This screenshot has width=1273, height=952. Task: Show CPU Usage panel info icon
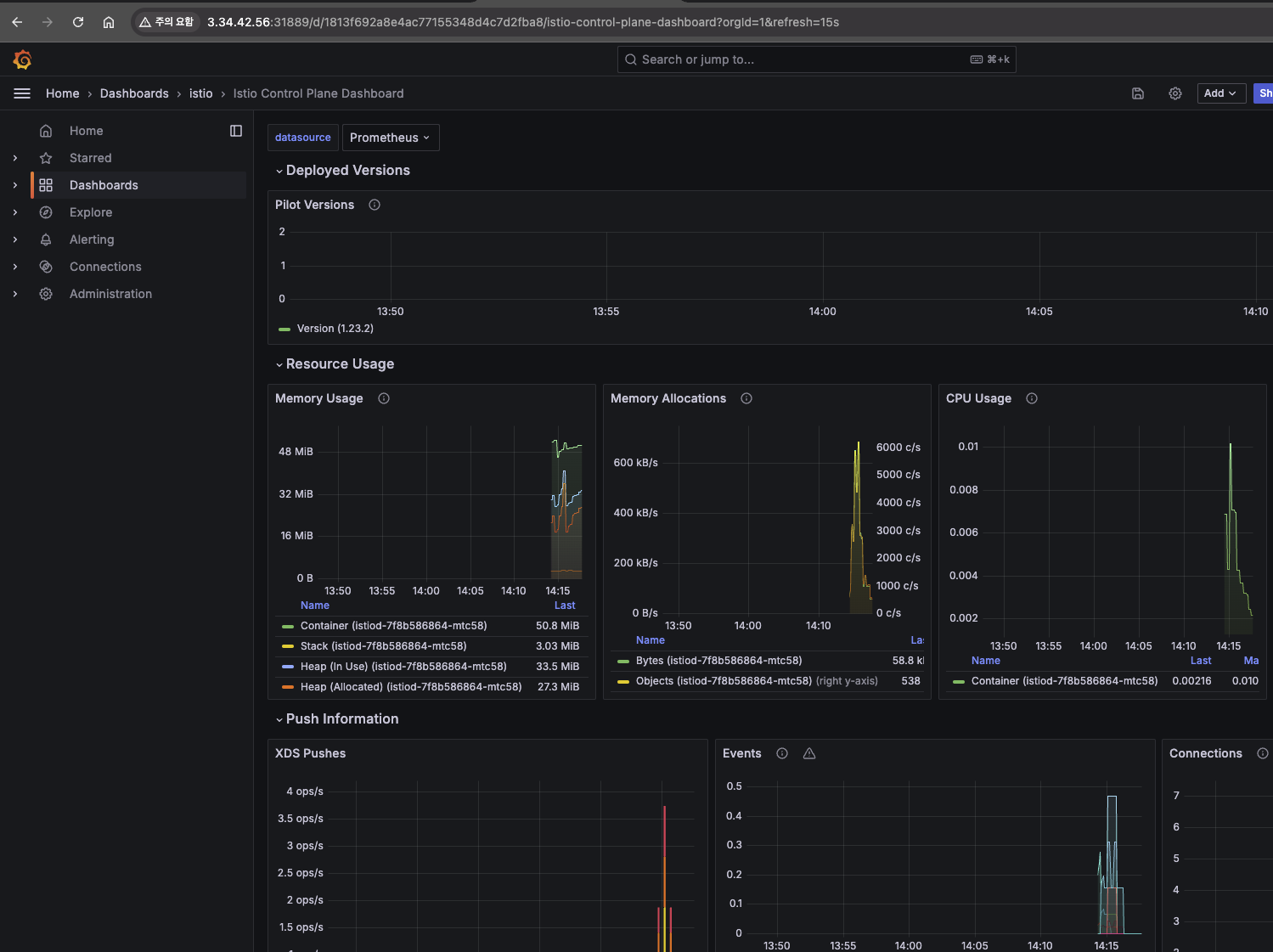pyautogui.click(x=1032, y=398)
